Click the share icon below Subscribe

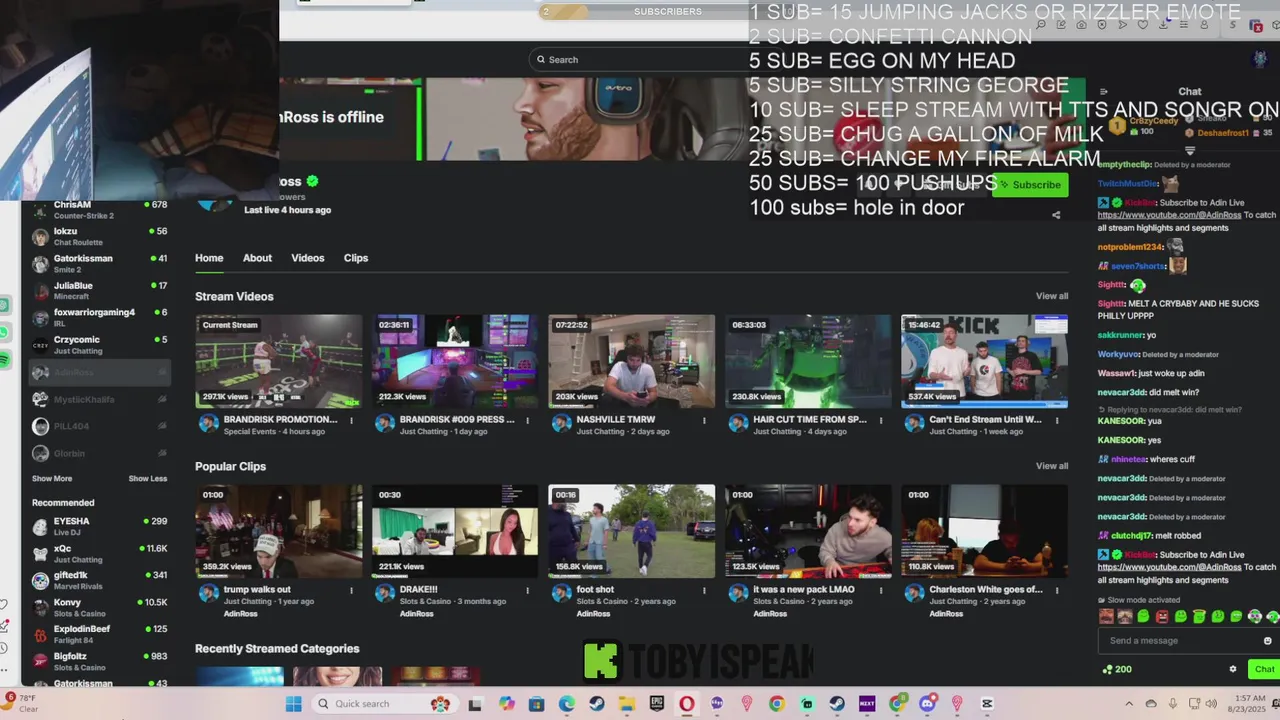click(x=1056, y=214)
